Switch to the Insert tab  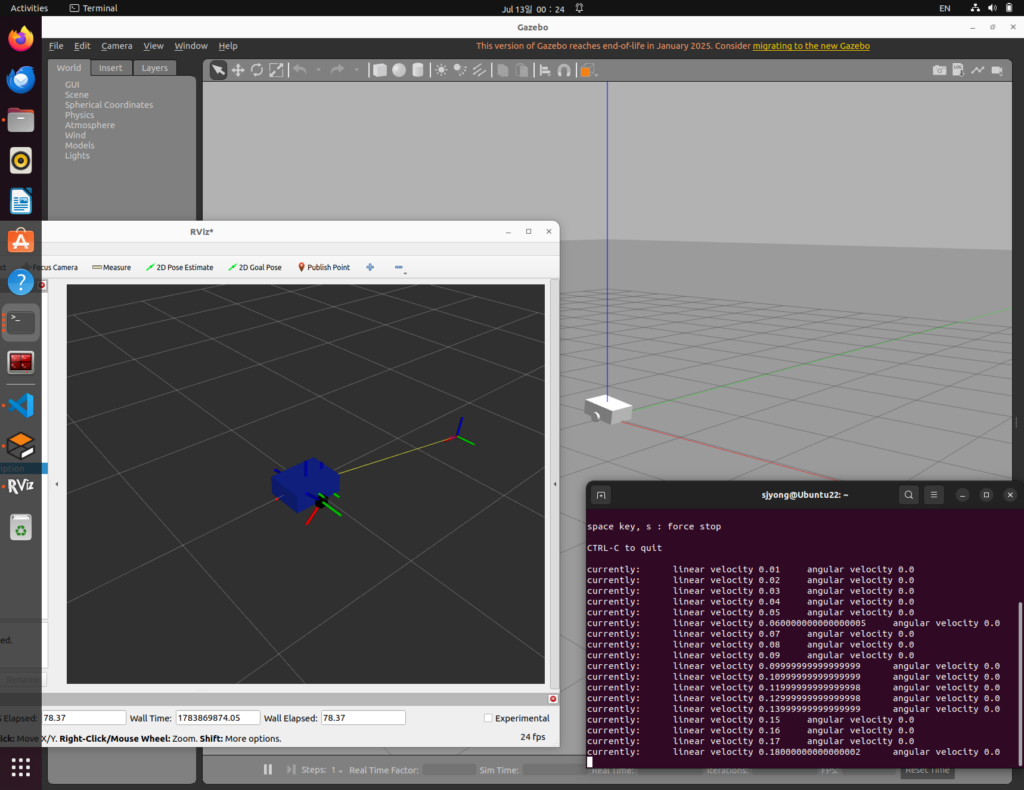(x=110, y=68)
